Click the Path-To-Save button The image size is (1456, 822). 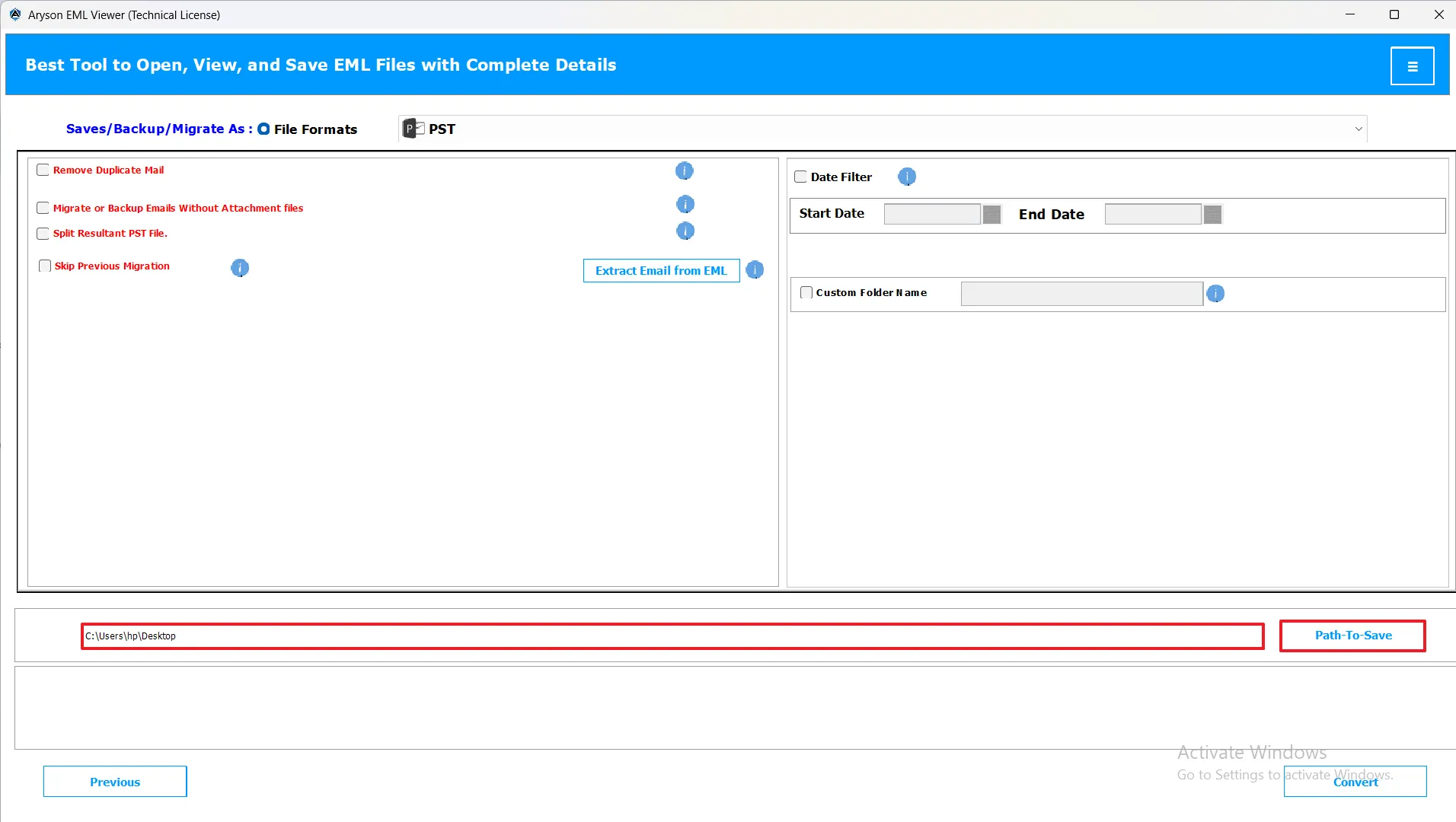(1352, 636)
